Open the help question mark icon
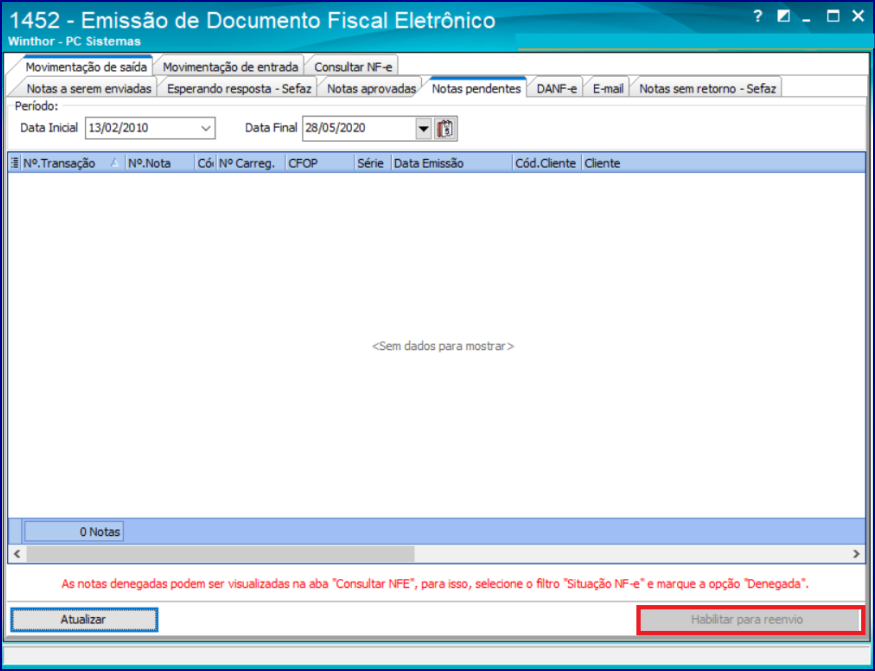This screenshot has width=875, height=671. click(x=758, y=17)
